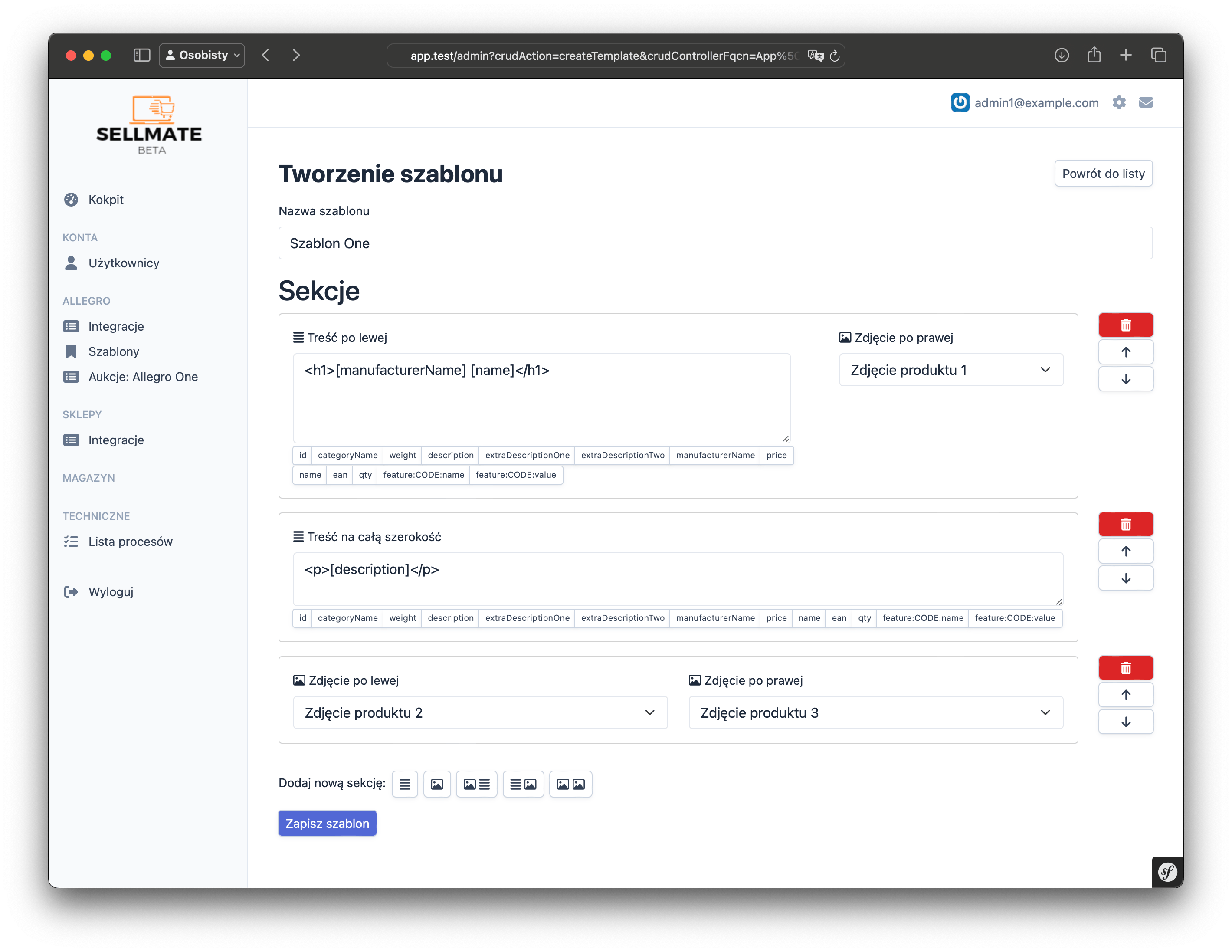Open 'Zdjęcie produktu 2' dropdown
1232x952 pixels.
point(480,713)
